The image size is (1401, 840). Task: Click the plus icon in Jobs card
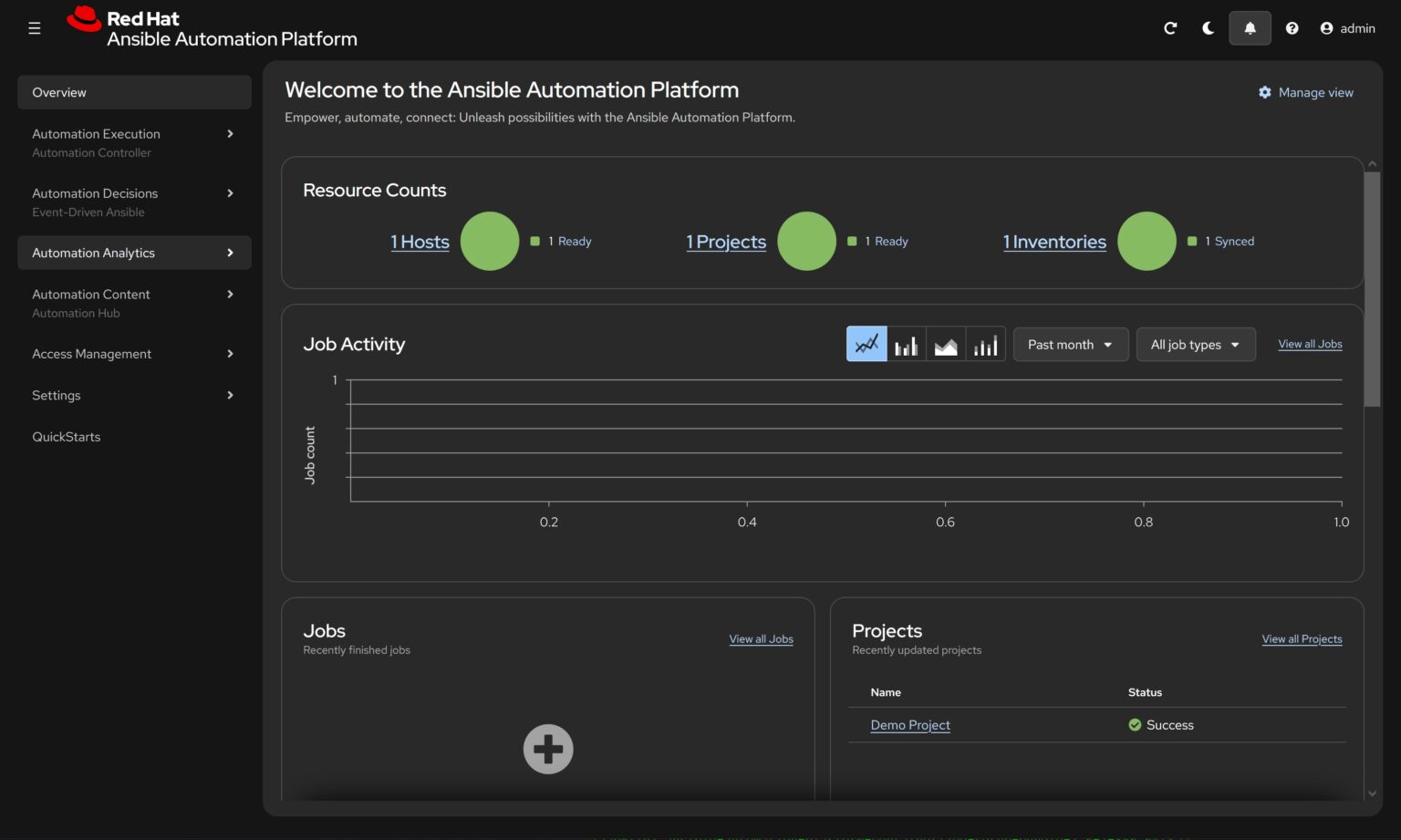pos(548,749)
